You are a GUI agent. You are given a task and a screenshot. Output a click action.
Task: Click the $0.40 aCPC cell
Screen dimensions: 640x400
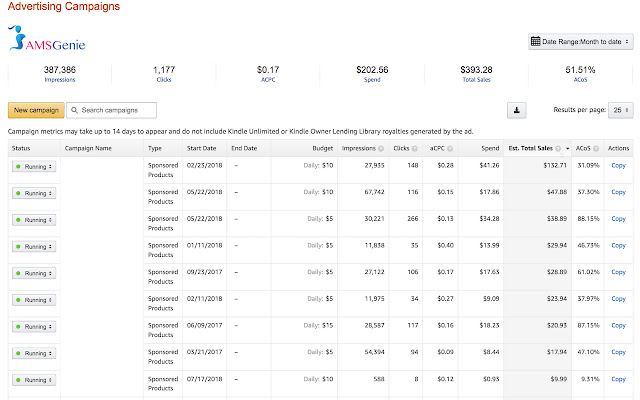pos(445,245)
